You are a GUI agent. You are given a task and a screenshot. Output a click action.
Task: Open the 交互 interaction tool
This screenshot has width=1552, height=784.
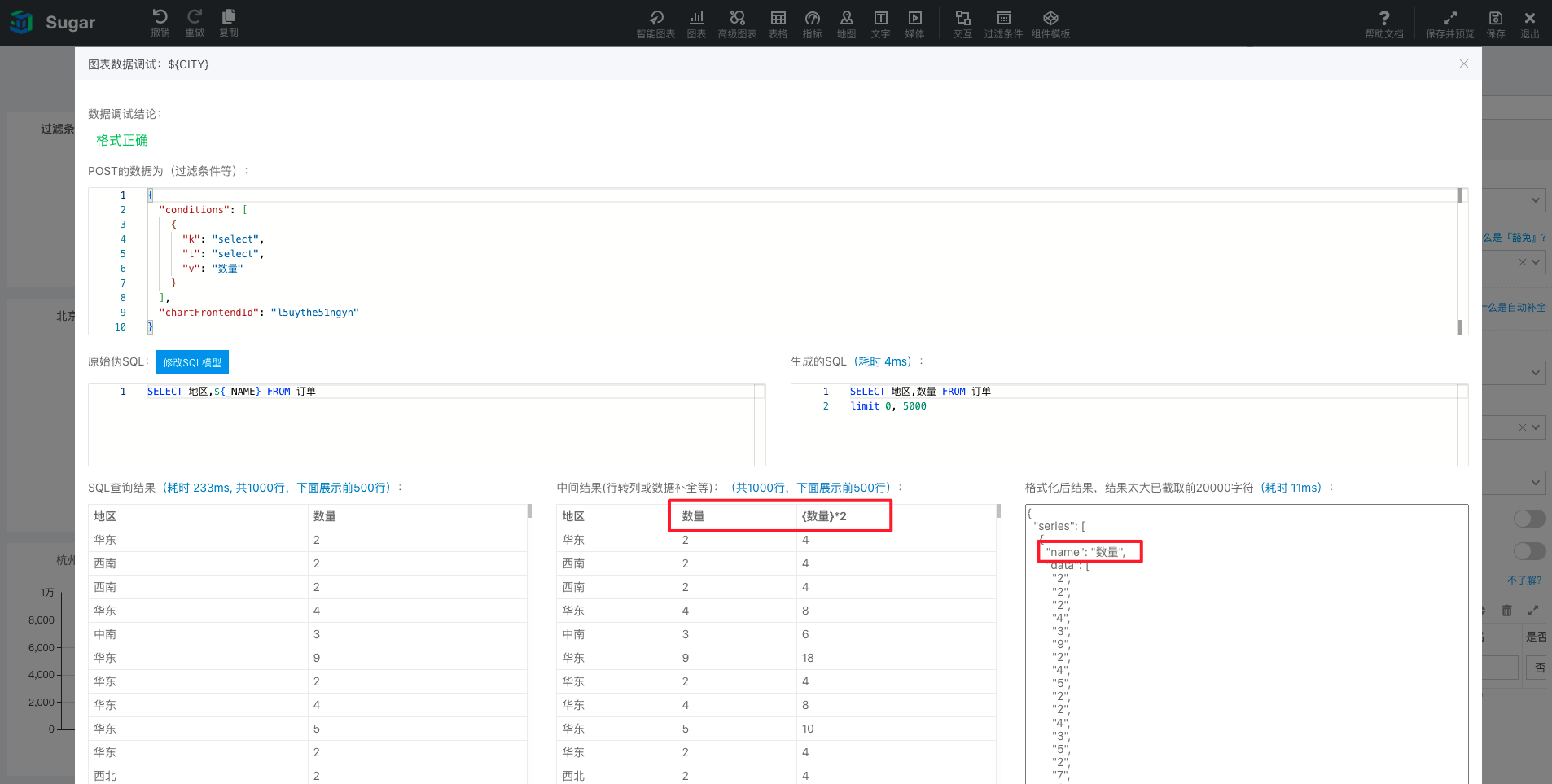click(x=962, y=24)
